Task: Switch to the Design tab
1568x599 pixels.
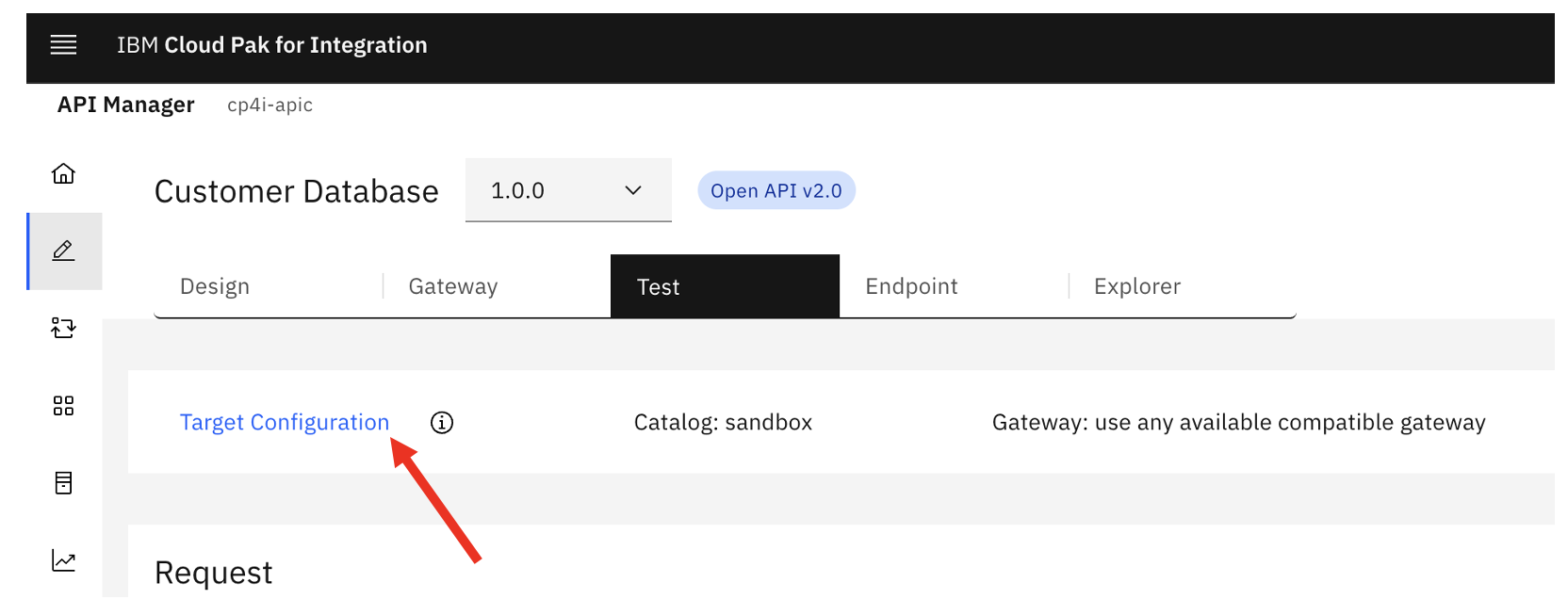Action: 215,286
